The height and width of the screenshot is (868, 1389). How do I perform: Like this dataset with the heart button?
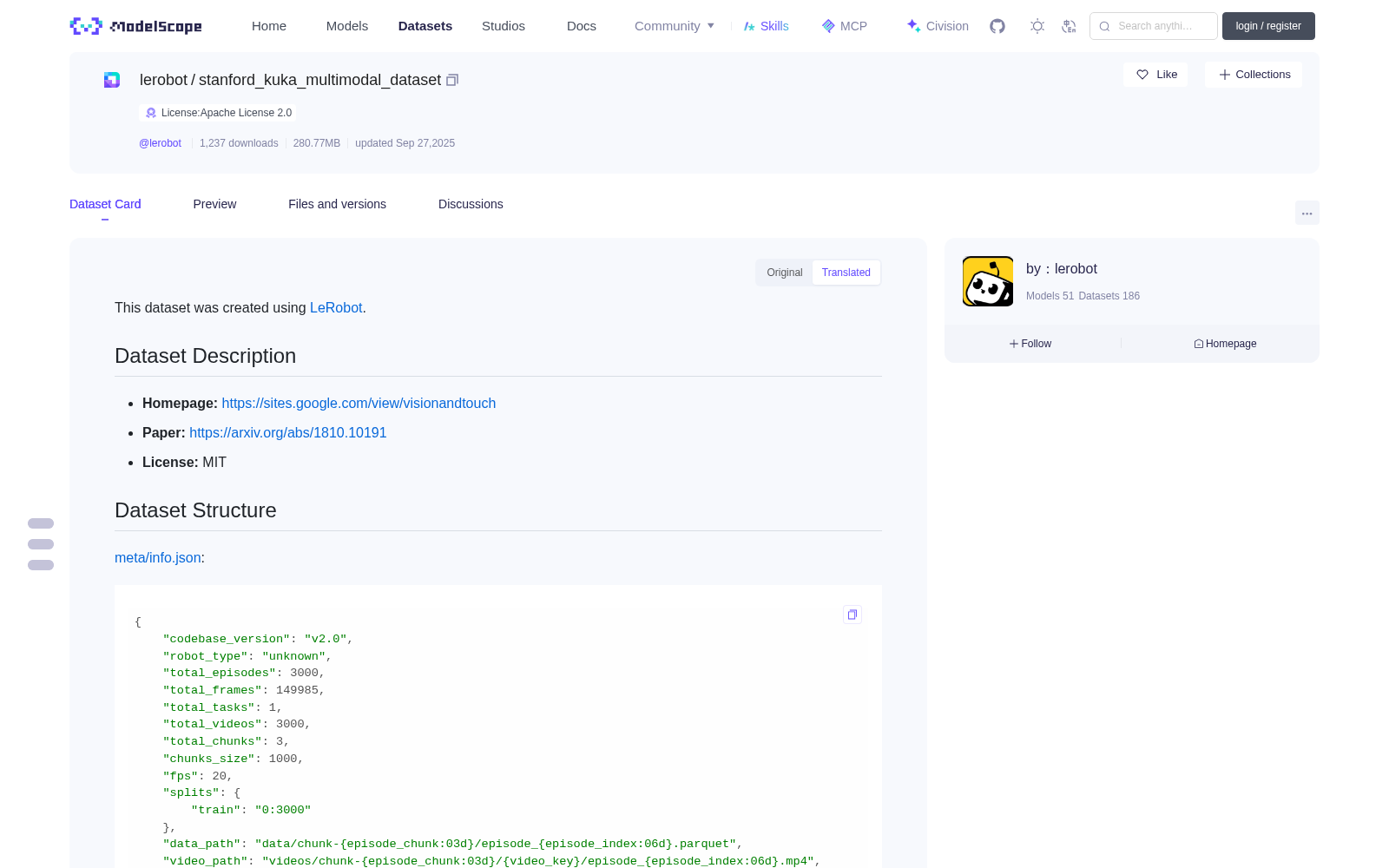(1156, 75)
